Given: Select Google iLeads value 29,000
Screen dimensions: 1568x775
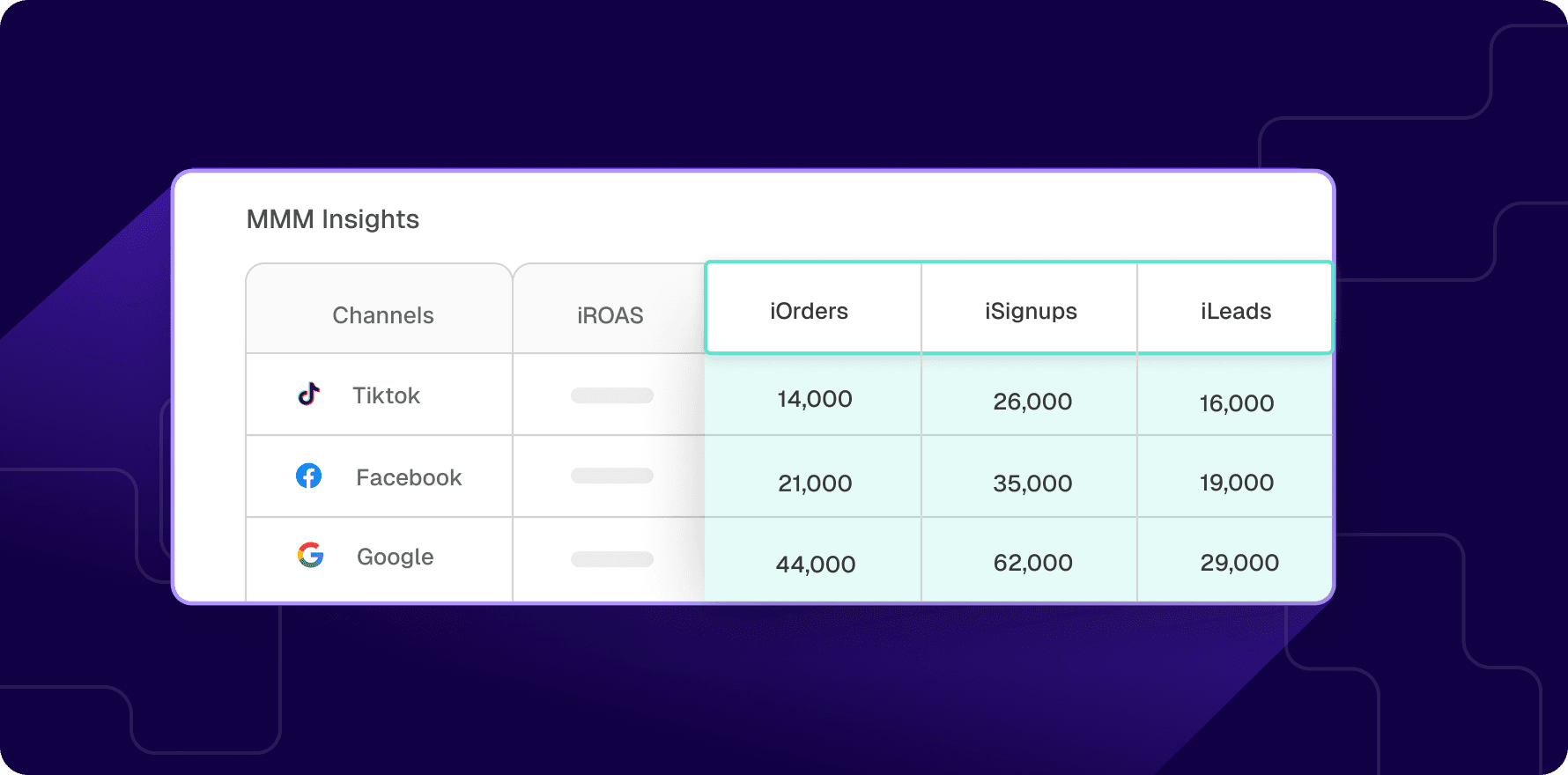Looking at the screenshot, I should [x=1239, y=563].
